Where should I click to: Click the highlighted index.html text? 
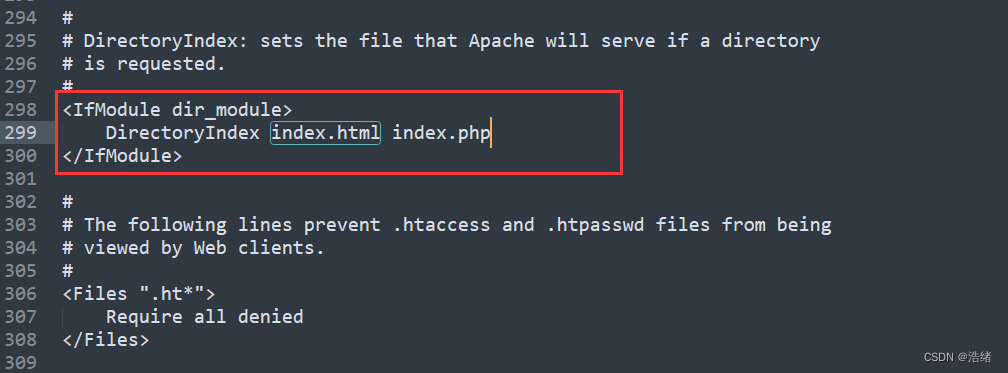[325, 133]
